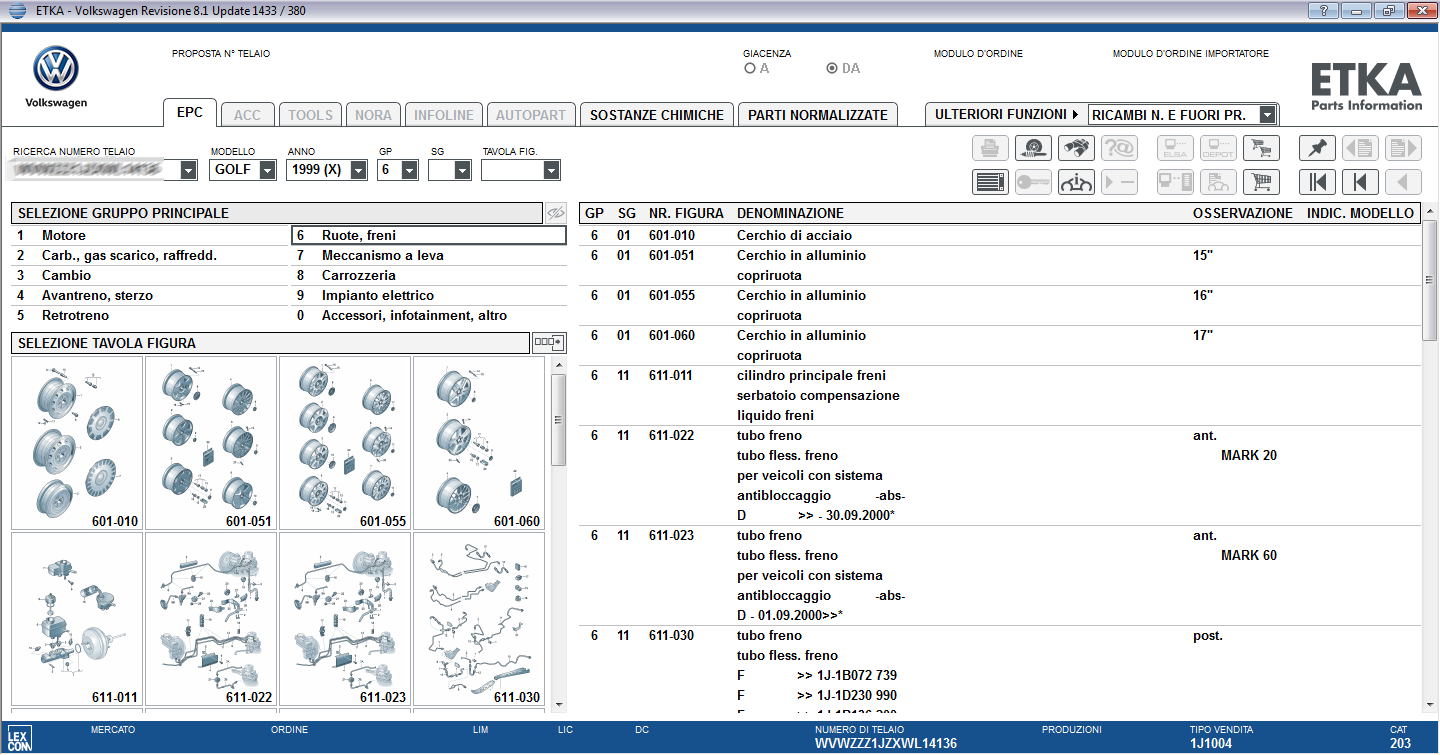The height and width of the screenshot is (755, 1440).
Task: Switch thumbnail layout in figure panel header
Action: click(549, 343)
